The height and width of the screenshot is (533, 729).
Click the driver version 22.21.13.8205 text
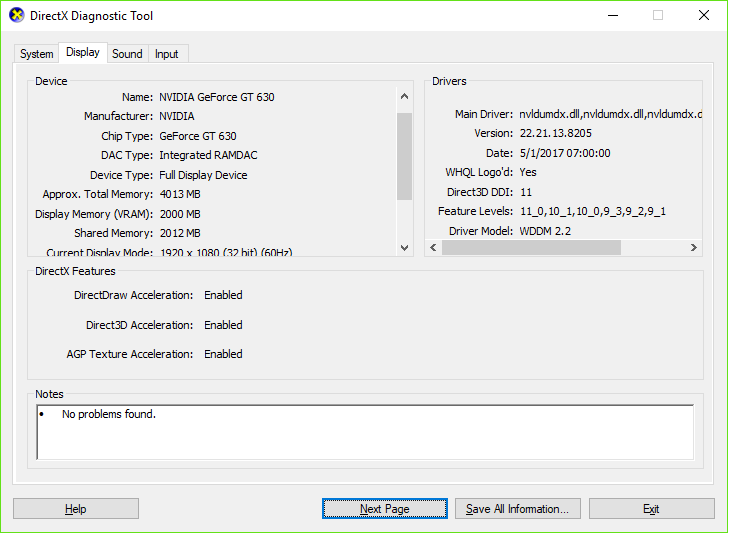[x=555, y=134]
